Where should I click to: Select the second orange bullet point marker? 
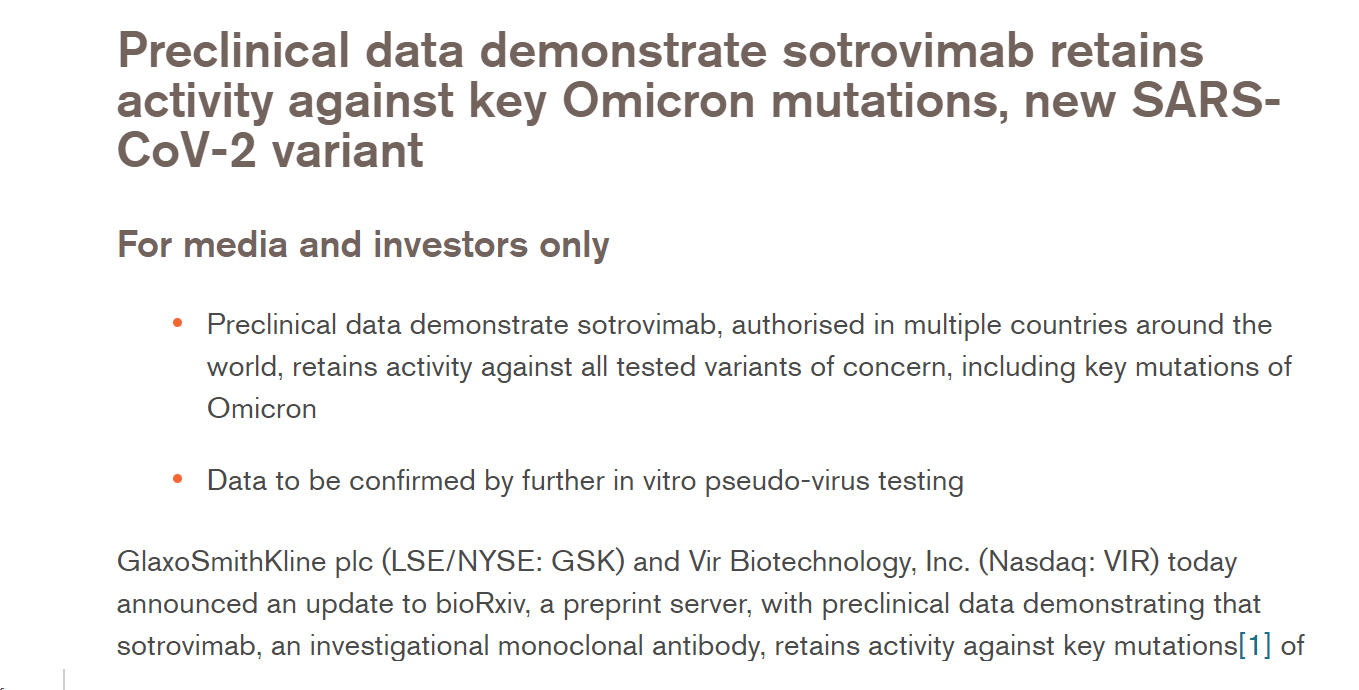pos(178,479)
